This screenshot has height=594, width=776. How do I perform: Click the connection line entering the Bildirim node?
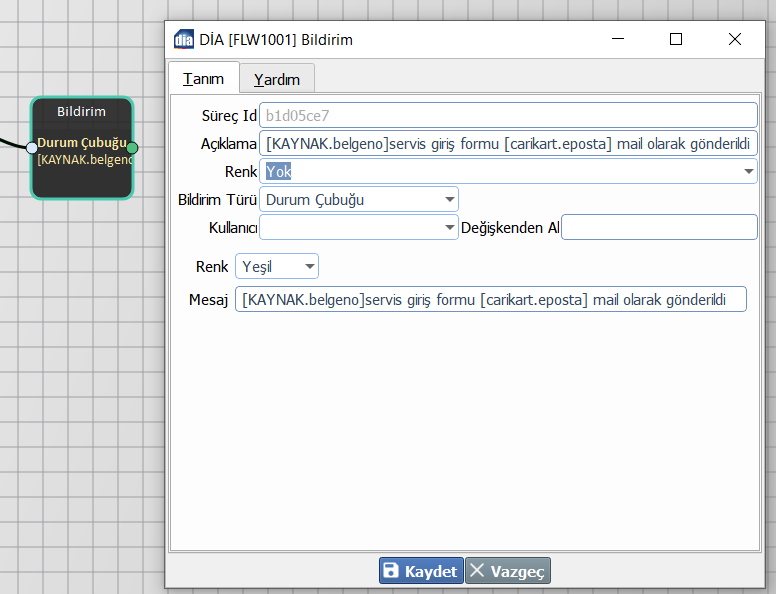click(x=12, y=143)
